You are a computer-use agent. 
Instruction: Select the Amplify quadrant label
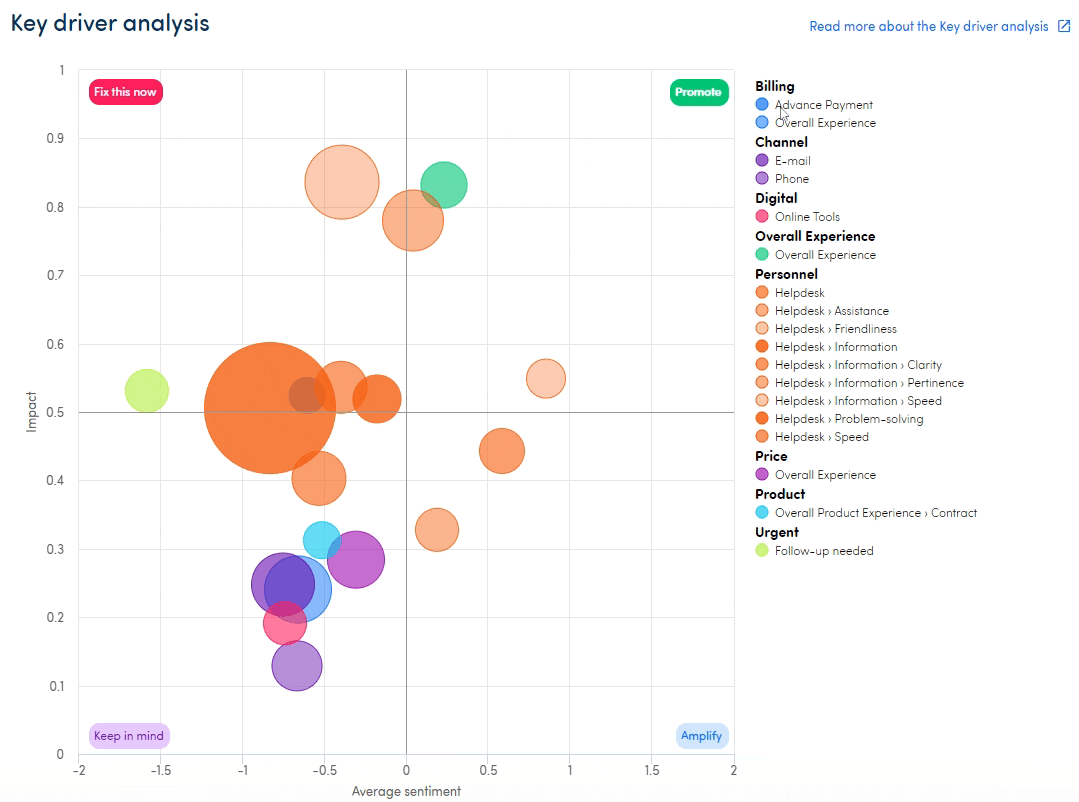[x=701, y=736]
